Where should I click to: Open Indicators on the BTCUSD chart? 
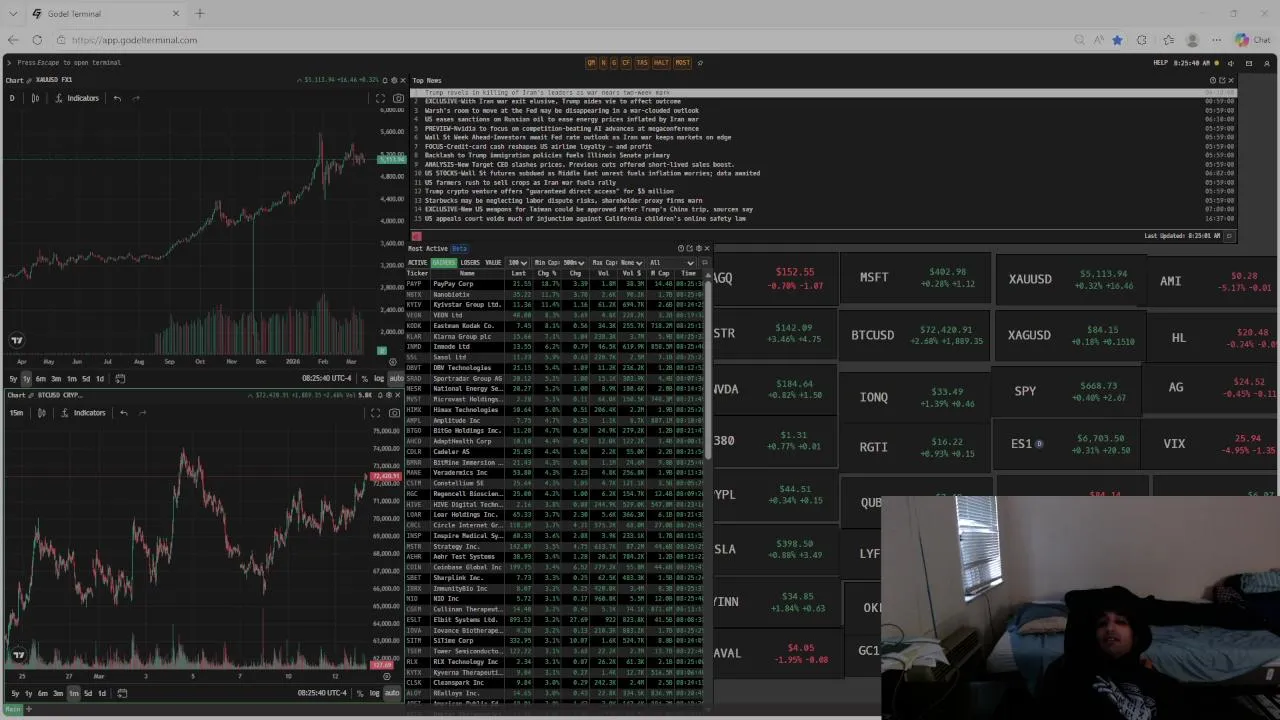(x=83, y=413)
